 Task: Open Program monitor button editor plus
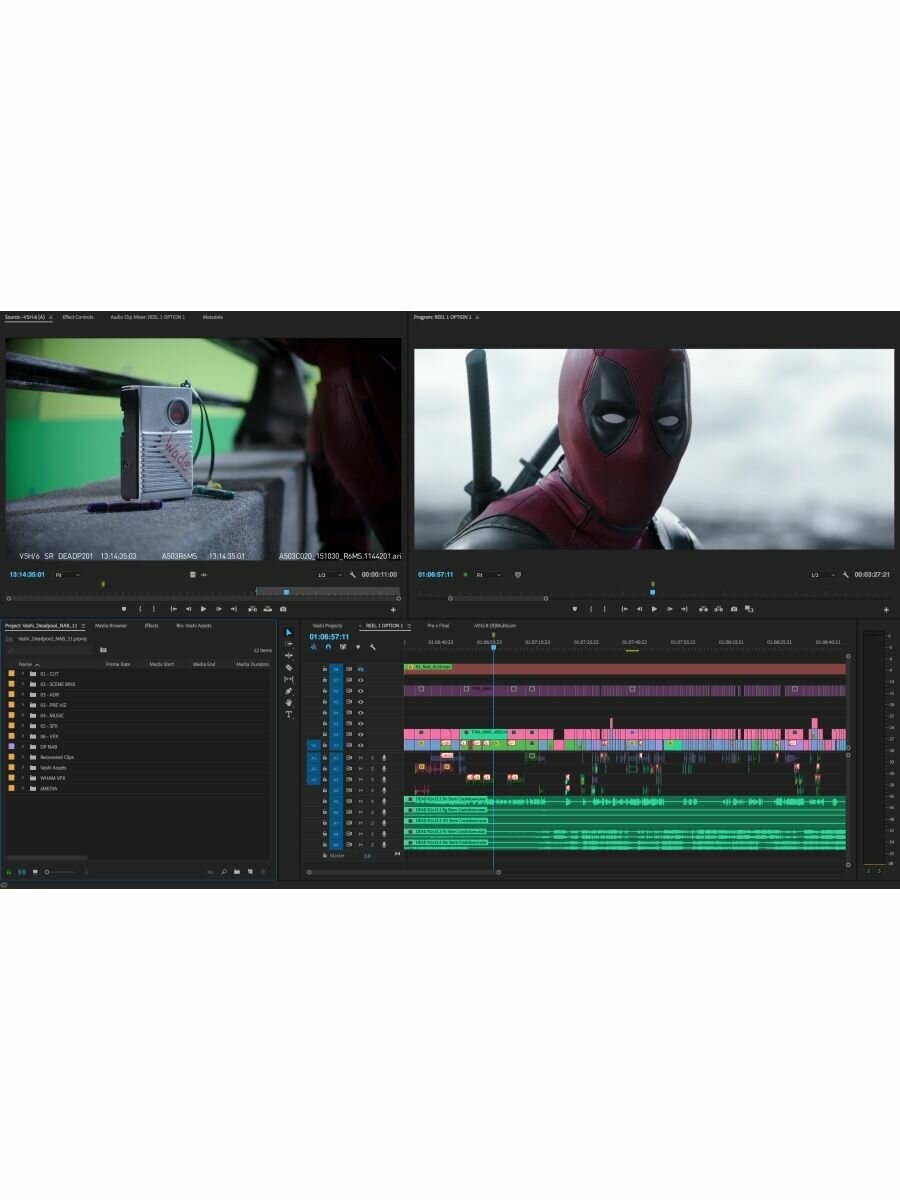(886, 609)
